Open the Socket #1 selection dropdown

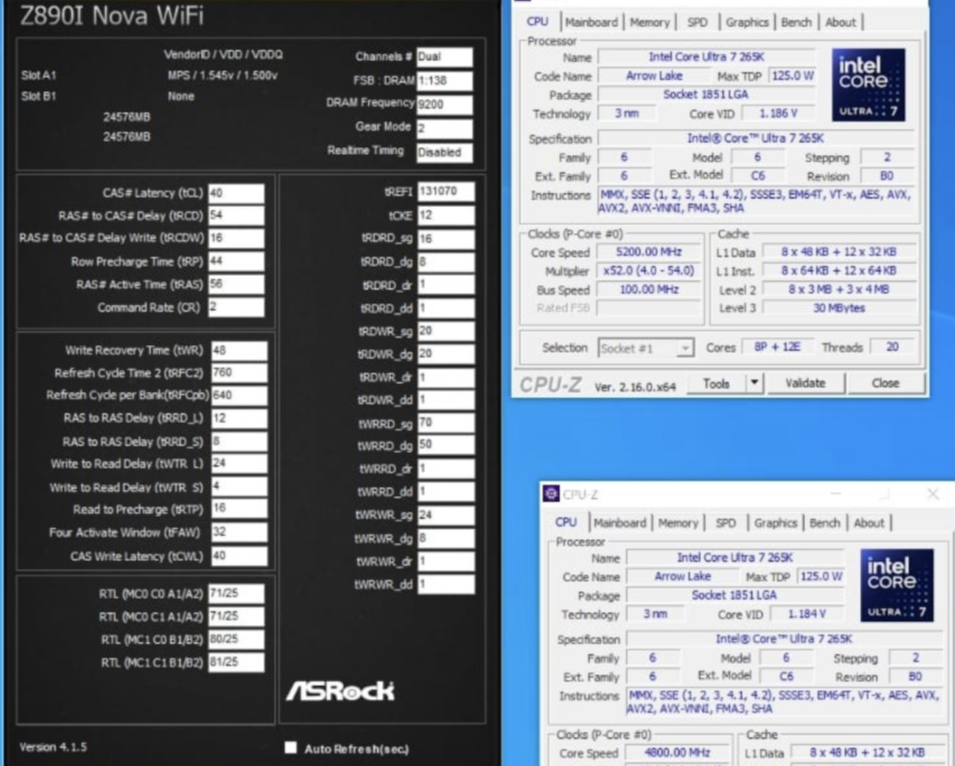coord(646,348)
